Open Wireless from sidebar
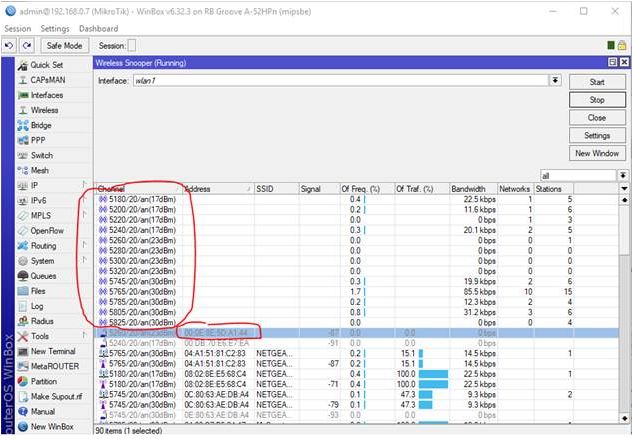The height and width of the screenshot is (439, 633). coord(44,110)
